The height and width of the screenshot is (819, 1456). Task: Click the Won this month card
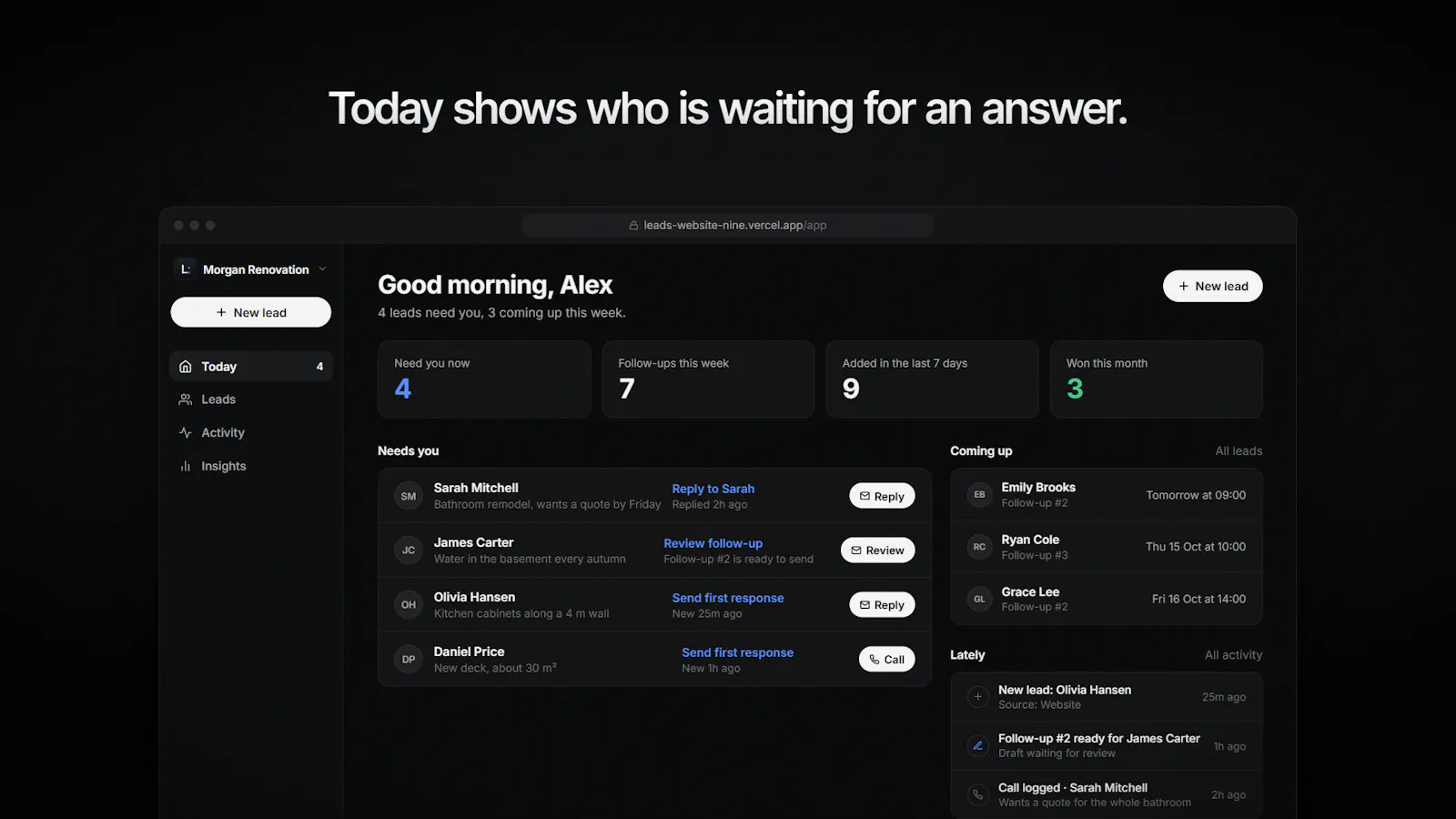tap(1157, 379)
